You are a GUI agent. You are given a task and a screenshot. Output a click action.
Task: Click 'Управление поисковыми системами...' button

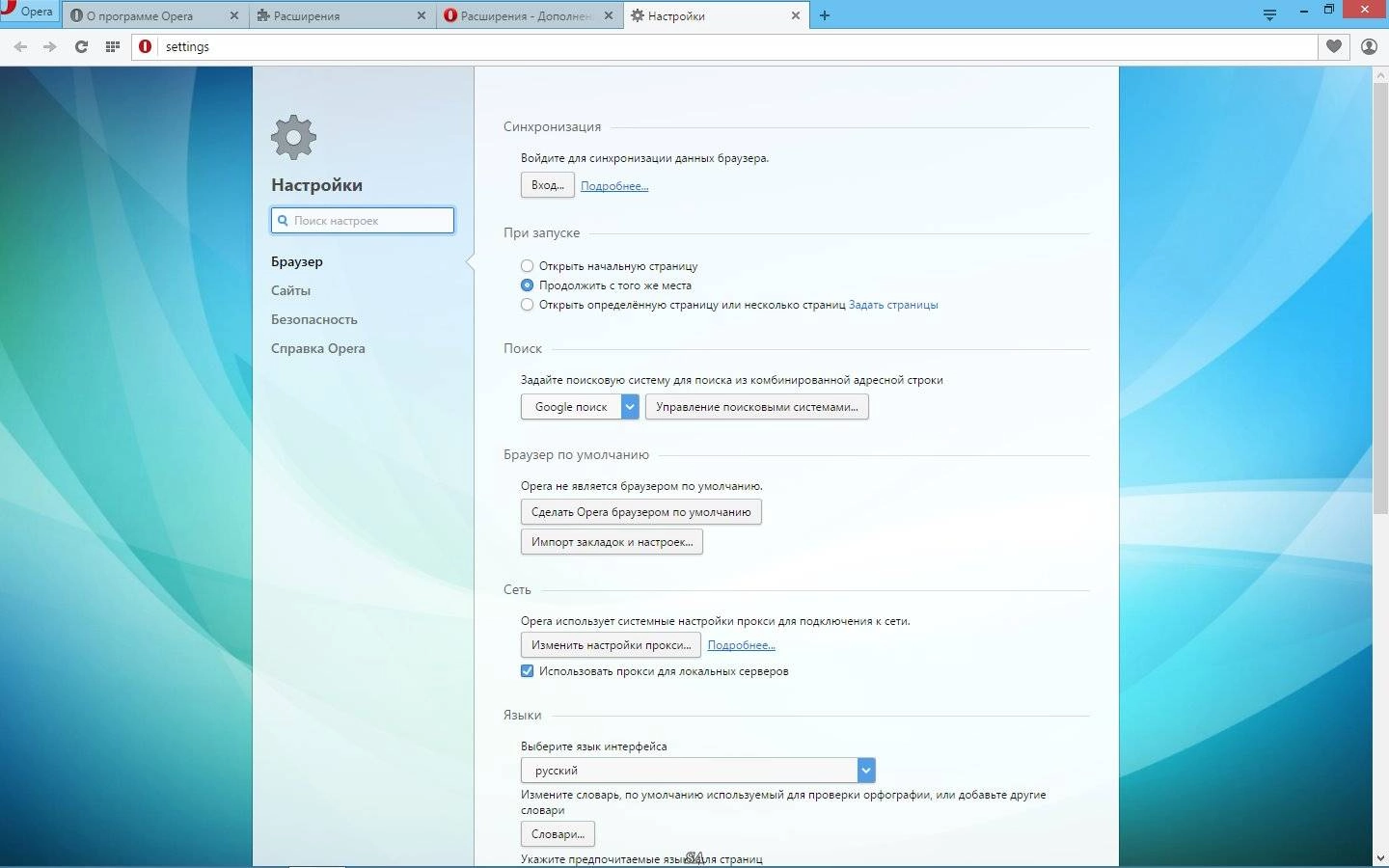click(x=757, y=407)
